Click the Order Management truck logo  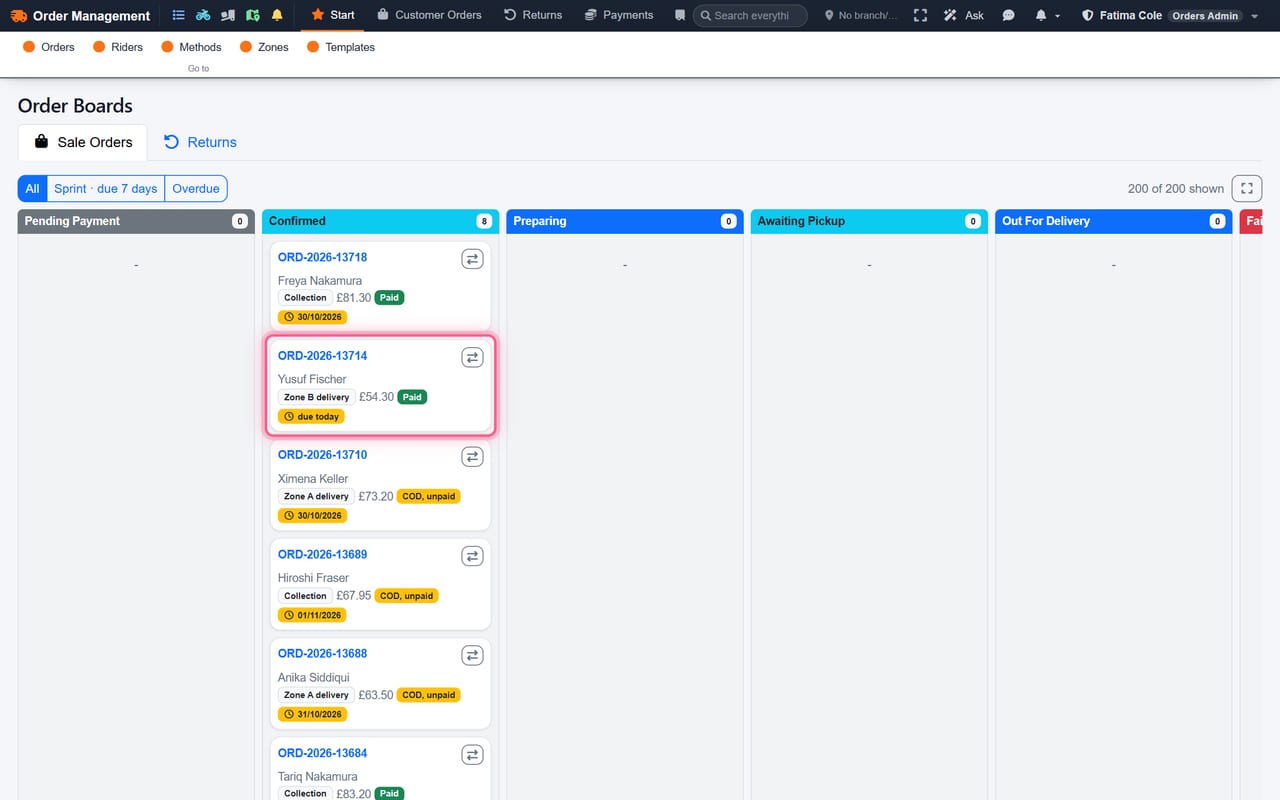coord(19,16)
